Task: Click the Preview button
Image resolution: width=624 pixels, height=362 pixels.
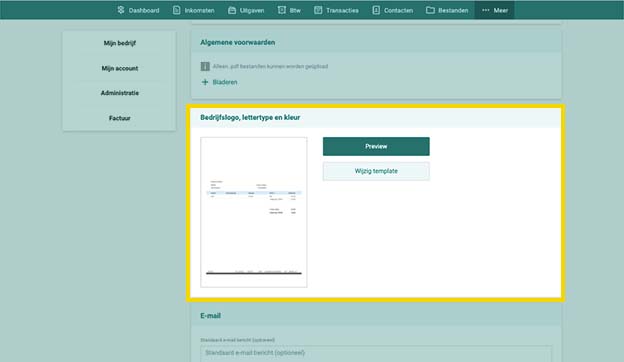Action: pos(376,146)
